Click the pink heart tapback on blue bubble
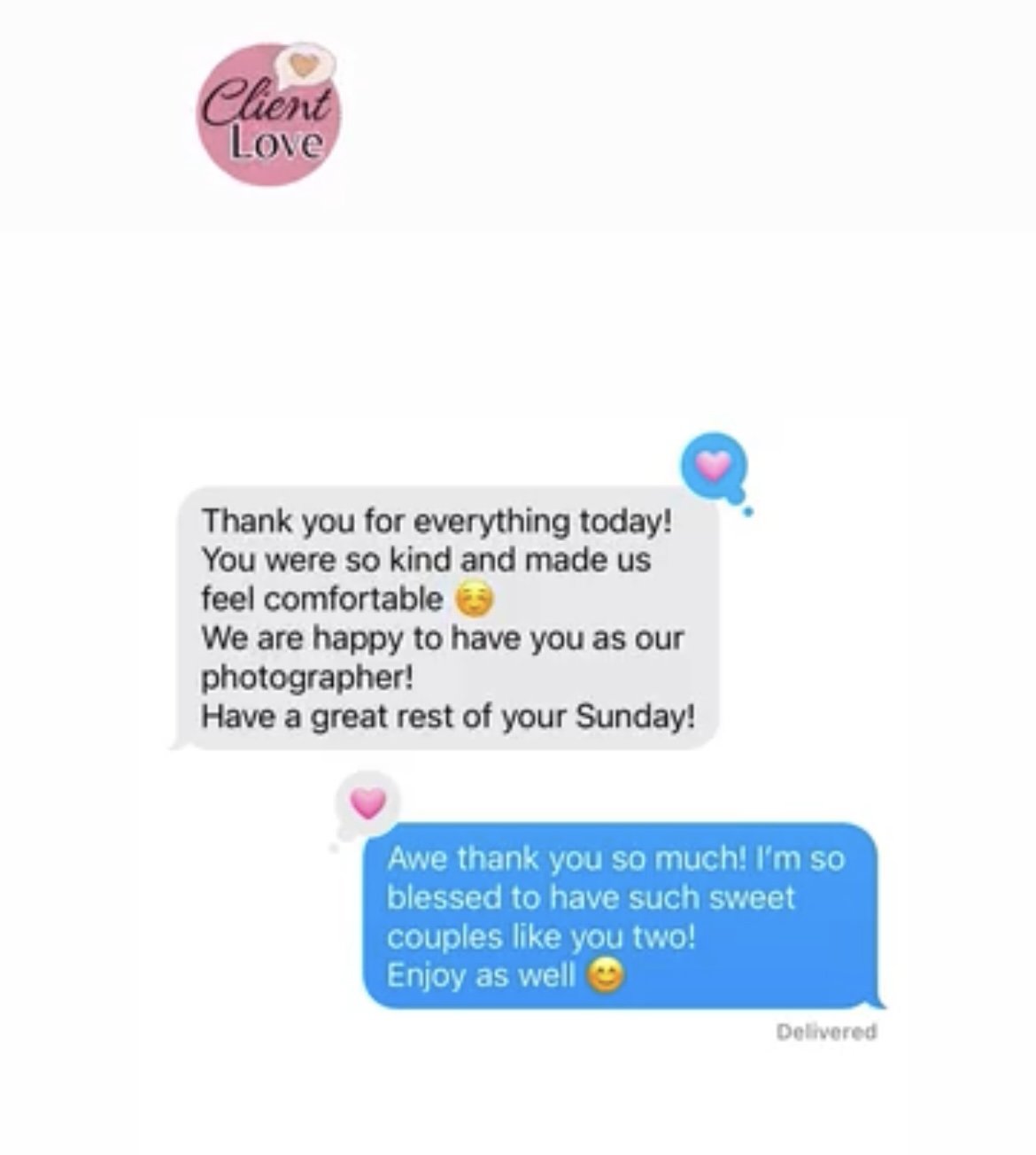Screen dimensions: 1036x1155 point(368,803)
